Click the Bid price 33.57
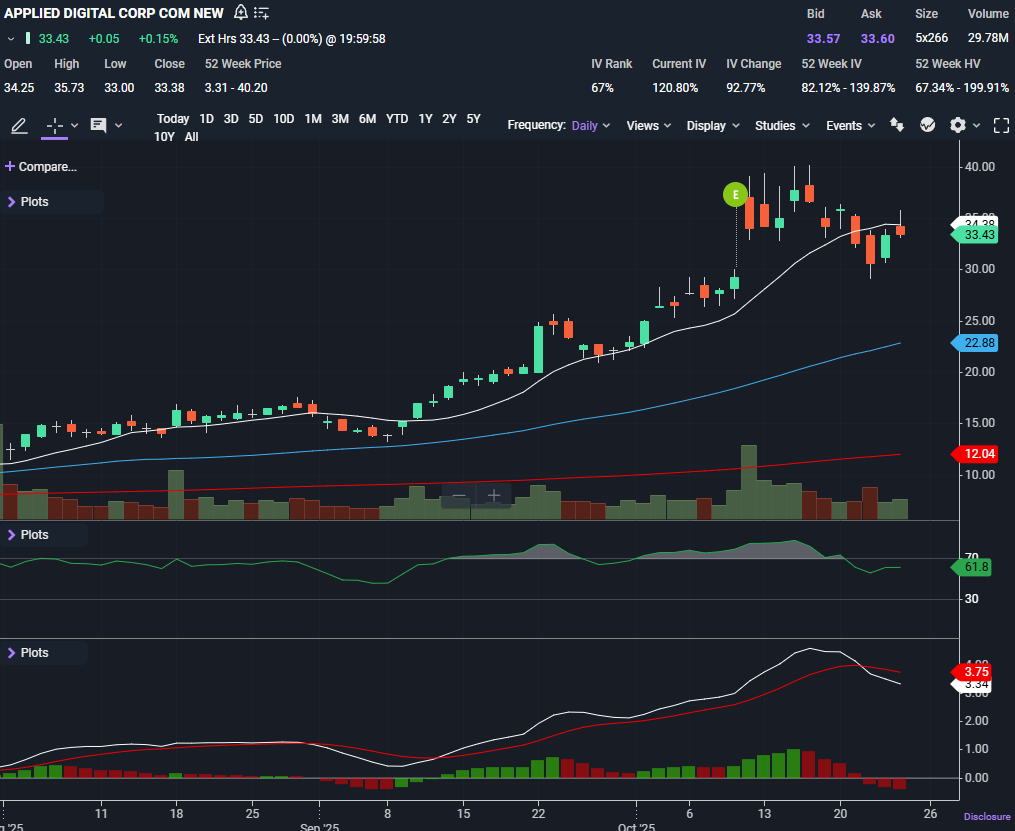The height and width of the screenshot is (831, 1015). tap(823, 39)
